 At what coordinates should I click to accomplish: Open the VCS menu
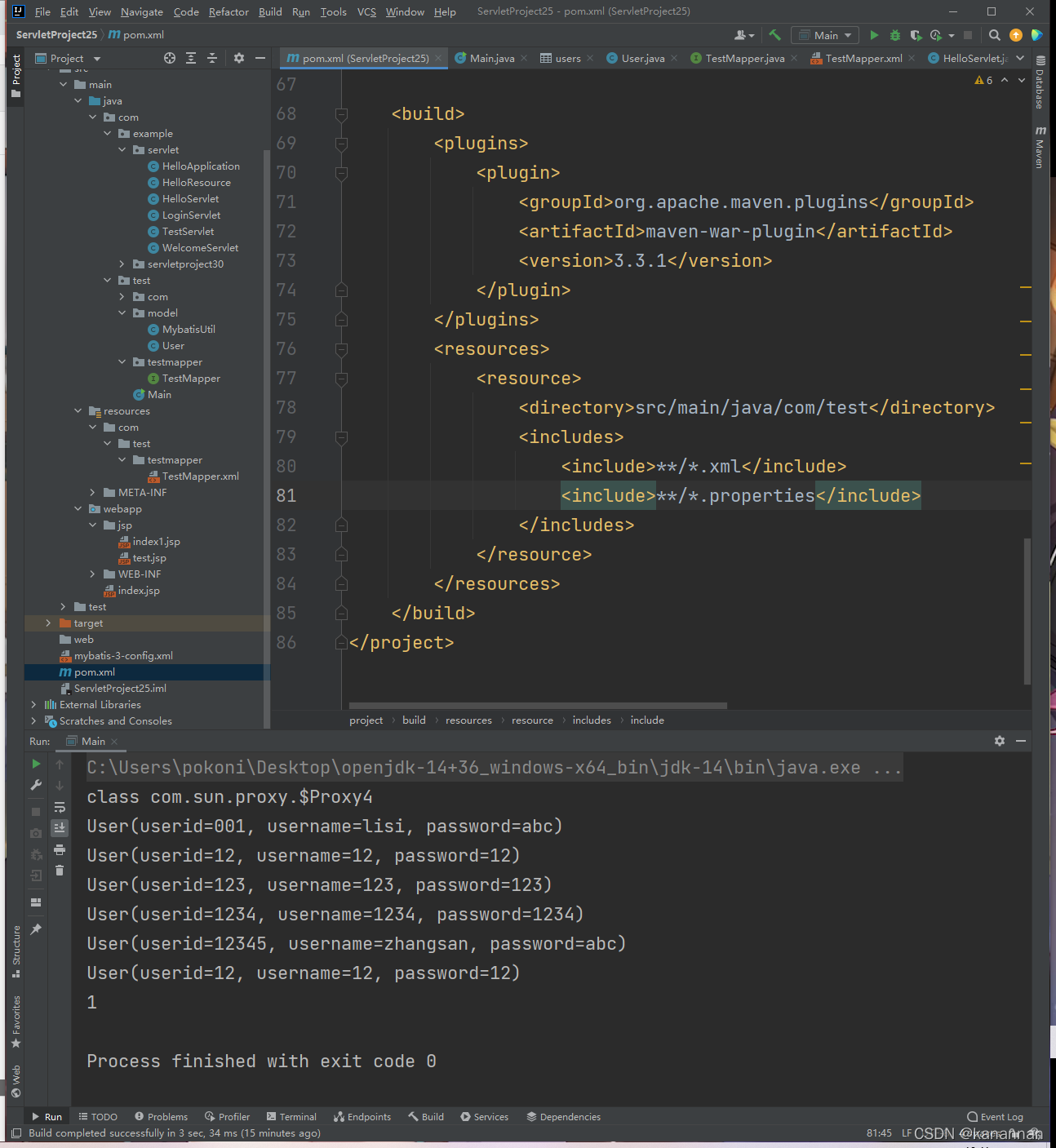pos(366,11)
